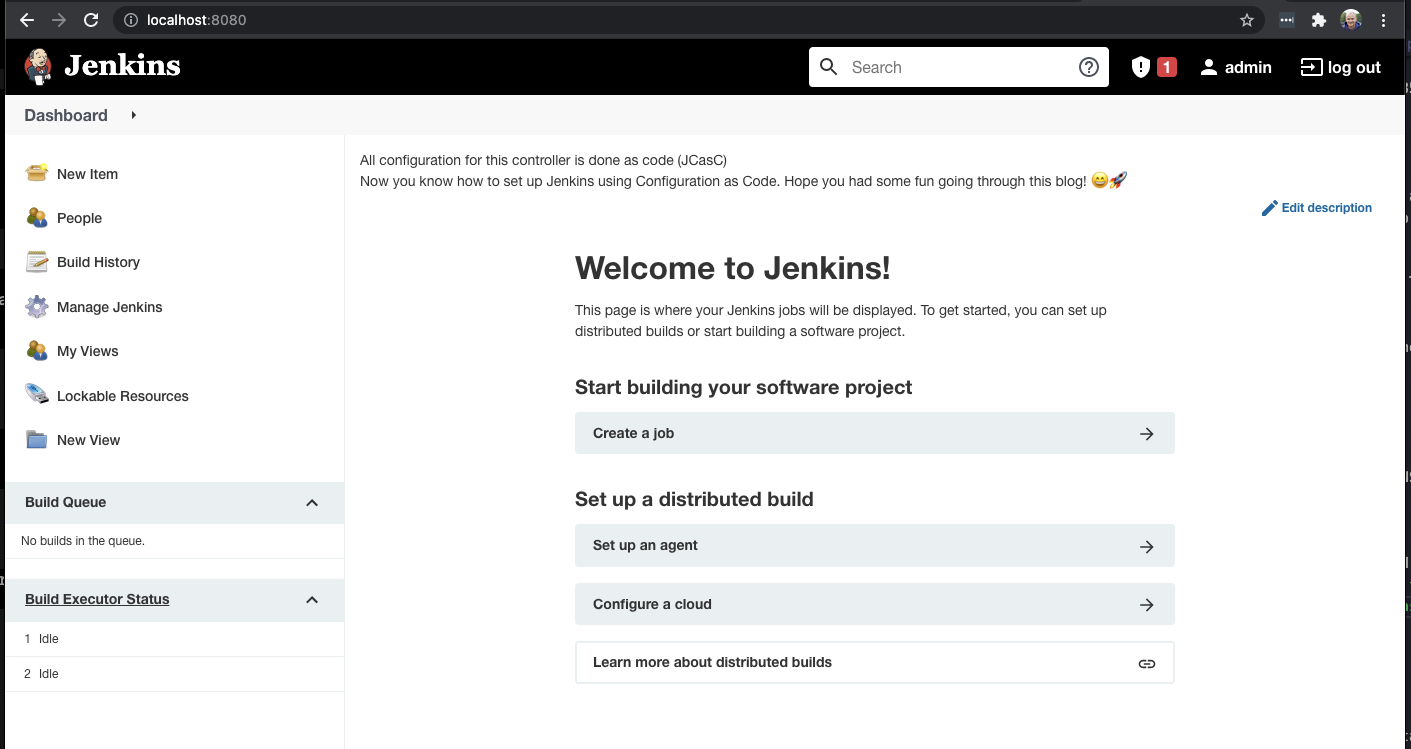Click the Jenkins title text in the header

click(122, 66)
